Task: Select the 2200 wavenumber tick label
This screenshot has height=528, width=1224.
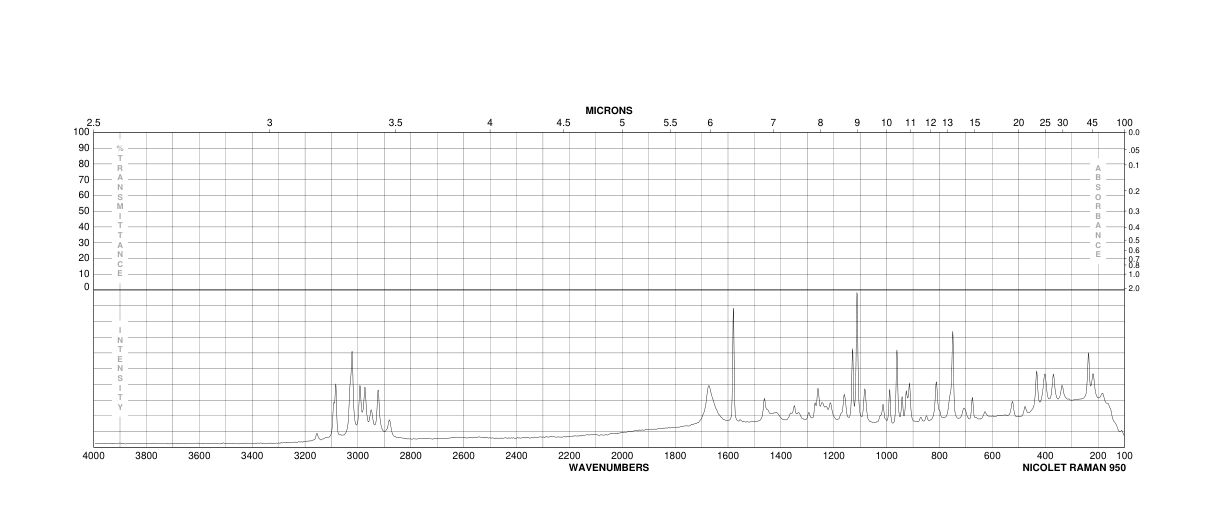Action: 569,456
